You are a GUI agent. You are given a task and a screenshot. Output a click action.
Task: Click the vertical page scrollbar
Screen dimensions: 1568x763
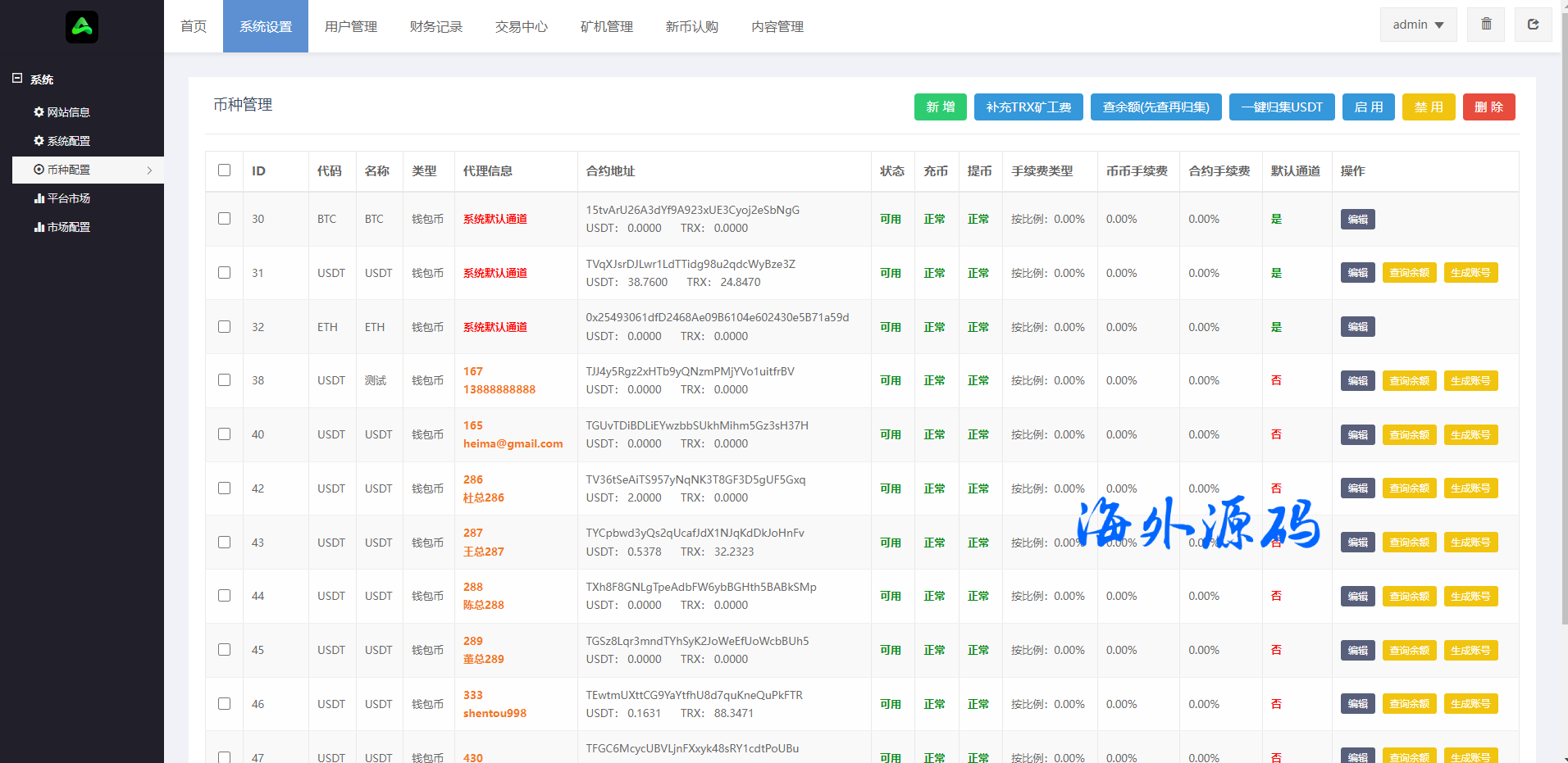pyautogui.click(x=1563, y=328)
